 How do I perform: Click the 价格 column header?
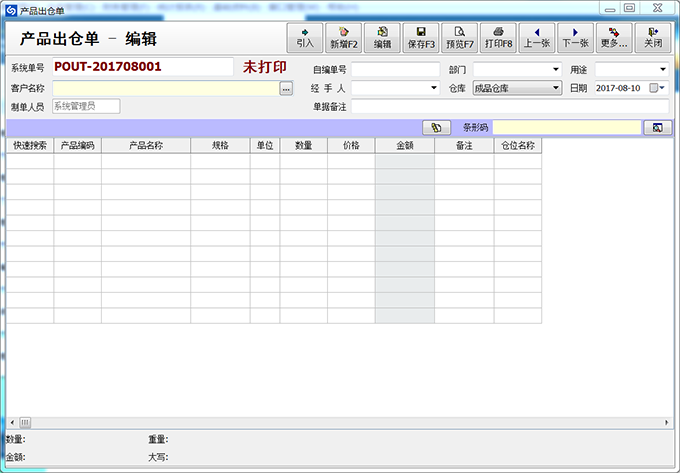coord(351,146)
